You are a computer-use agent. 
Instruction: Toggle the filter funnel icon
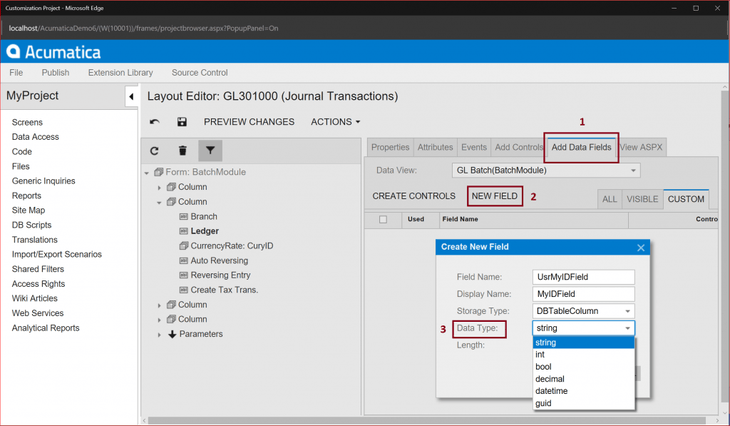210,151
